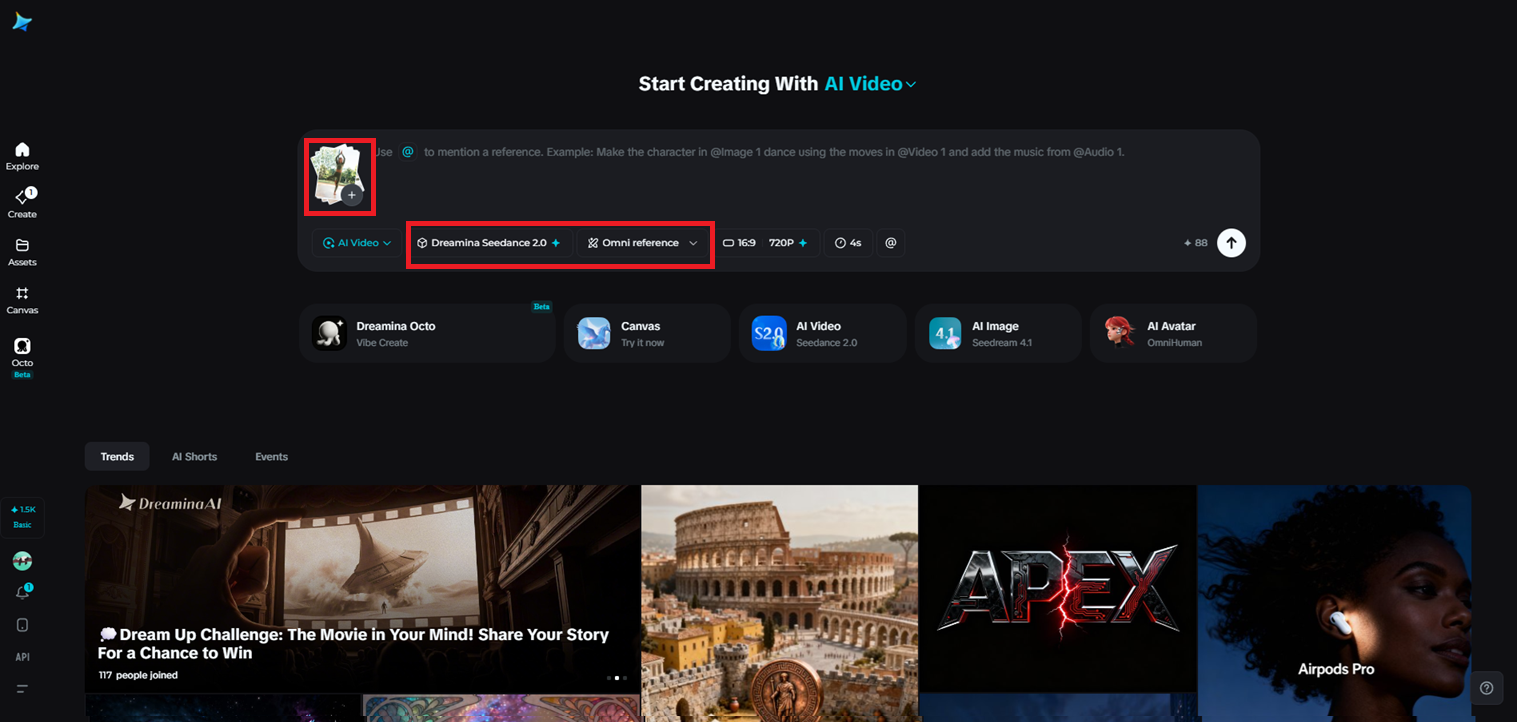The height and width of the screenshot is (722, 1517).
Task: Click the Dreamina Octo card icon
Action: coord(329,333)
